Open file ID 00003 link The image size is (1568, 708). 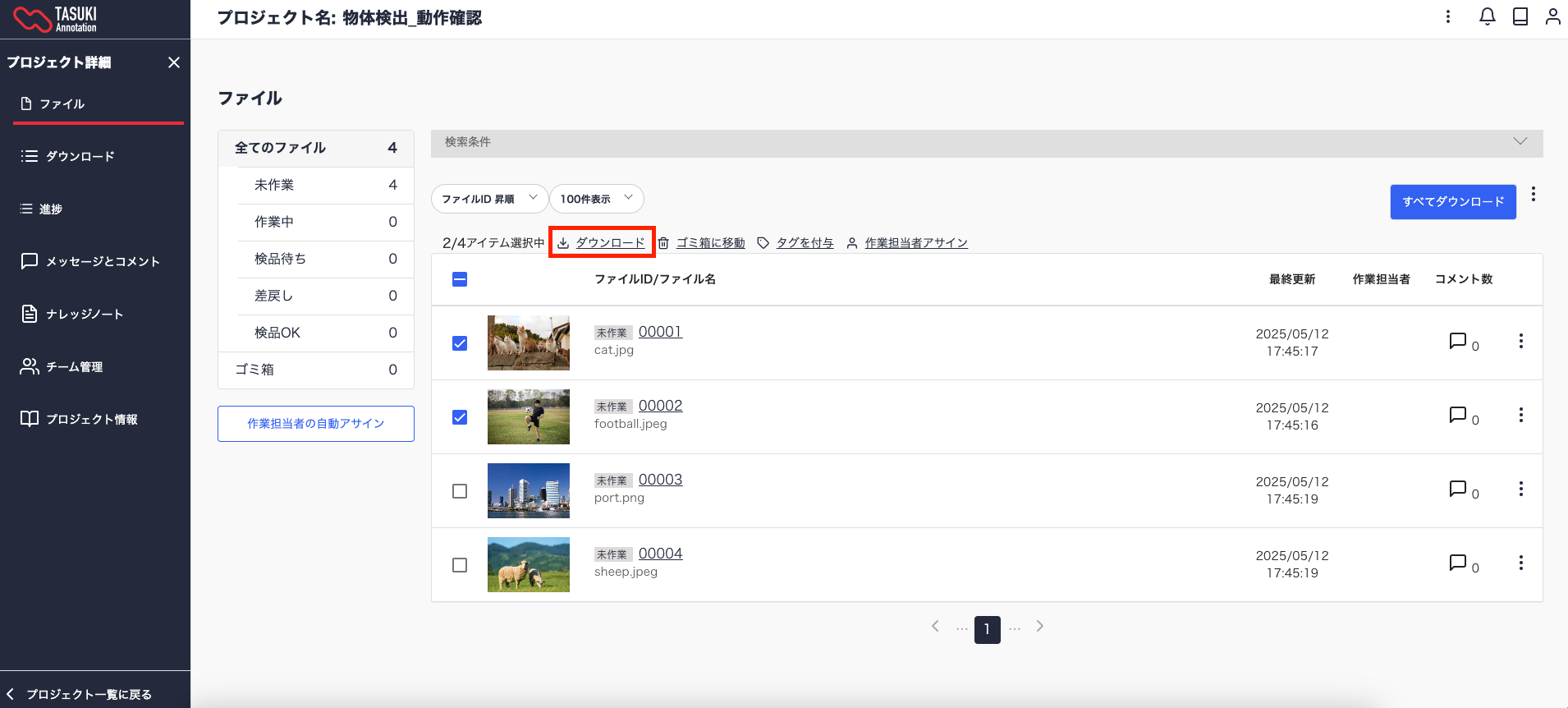point(661,480)
